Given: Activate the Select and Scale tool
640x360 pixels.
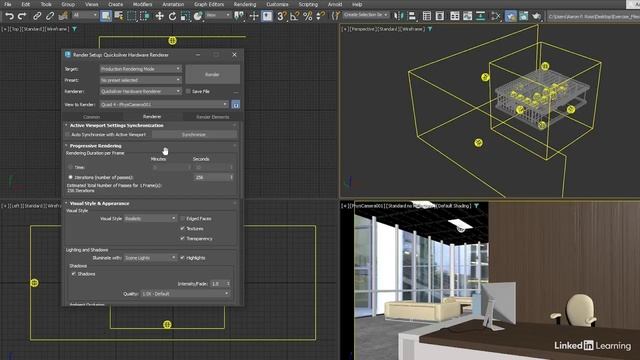Looking at the screenshot, I should [185, 16].
